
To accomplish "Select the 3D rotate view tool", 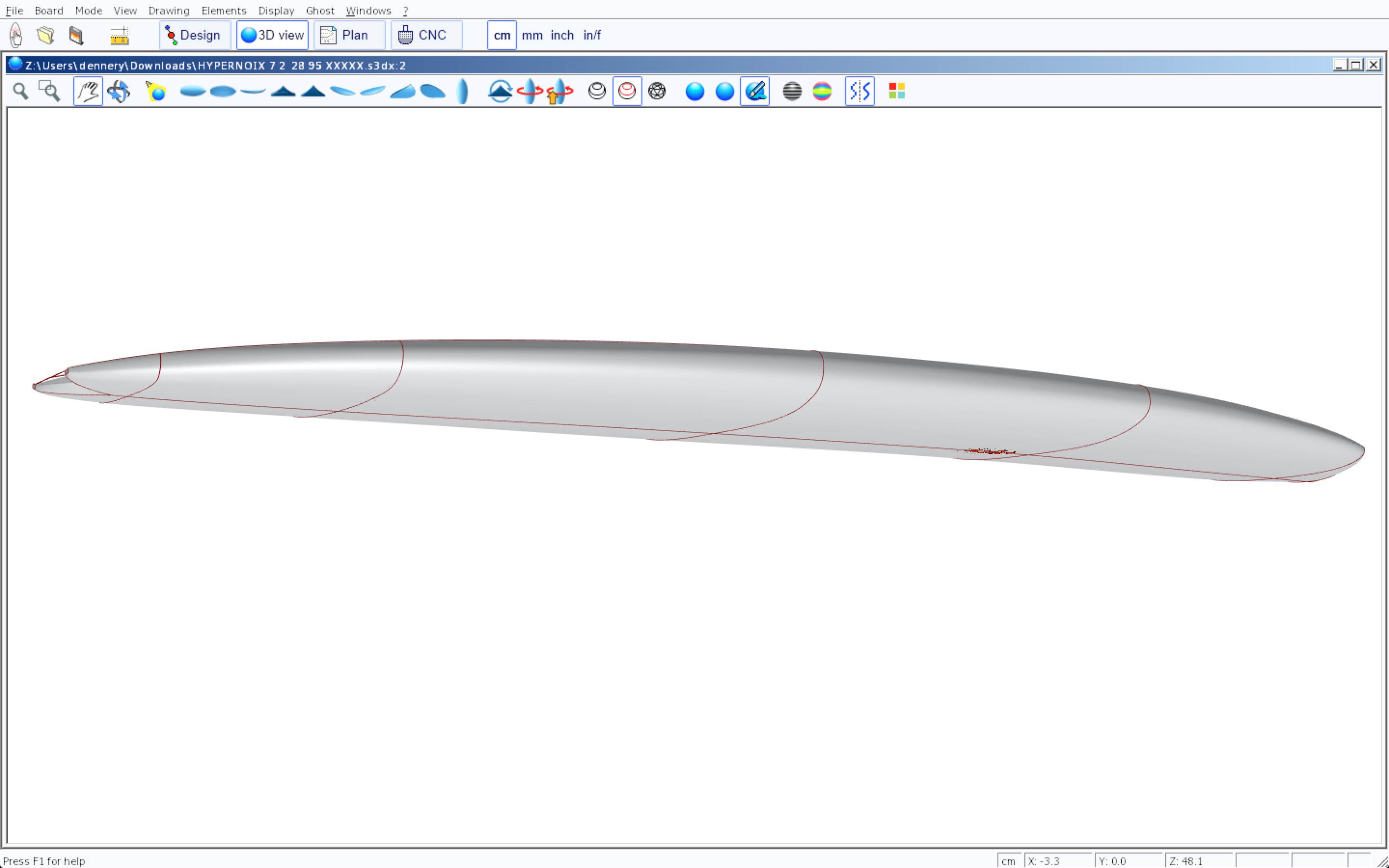I will point(119,91).
